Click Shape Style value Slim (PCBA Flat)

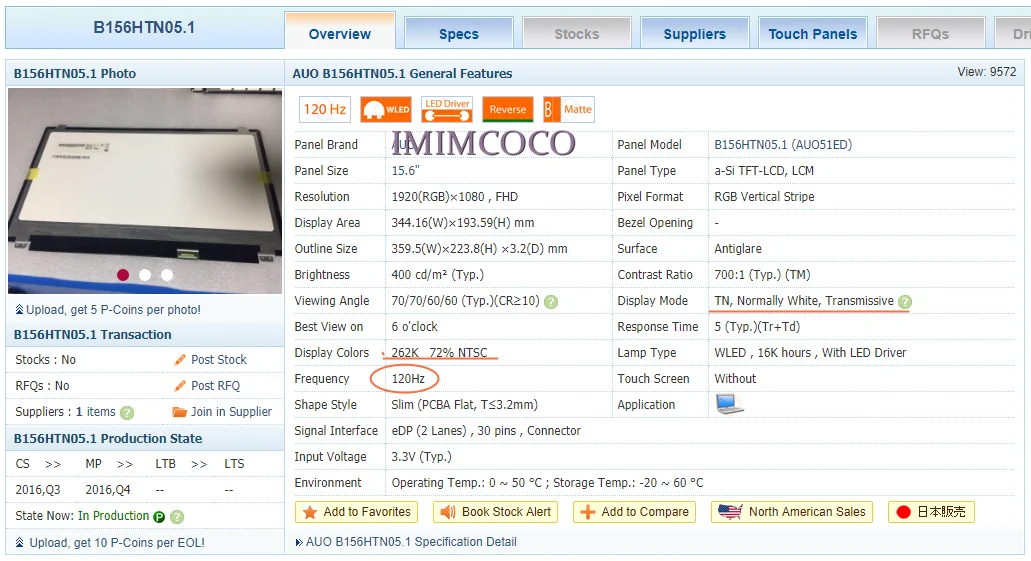click(464, 404)
